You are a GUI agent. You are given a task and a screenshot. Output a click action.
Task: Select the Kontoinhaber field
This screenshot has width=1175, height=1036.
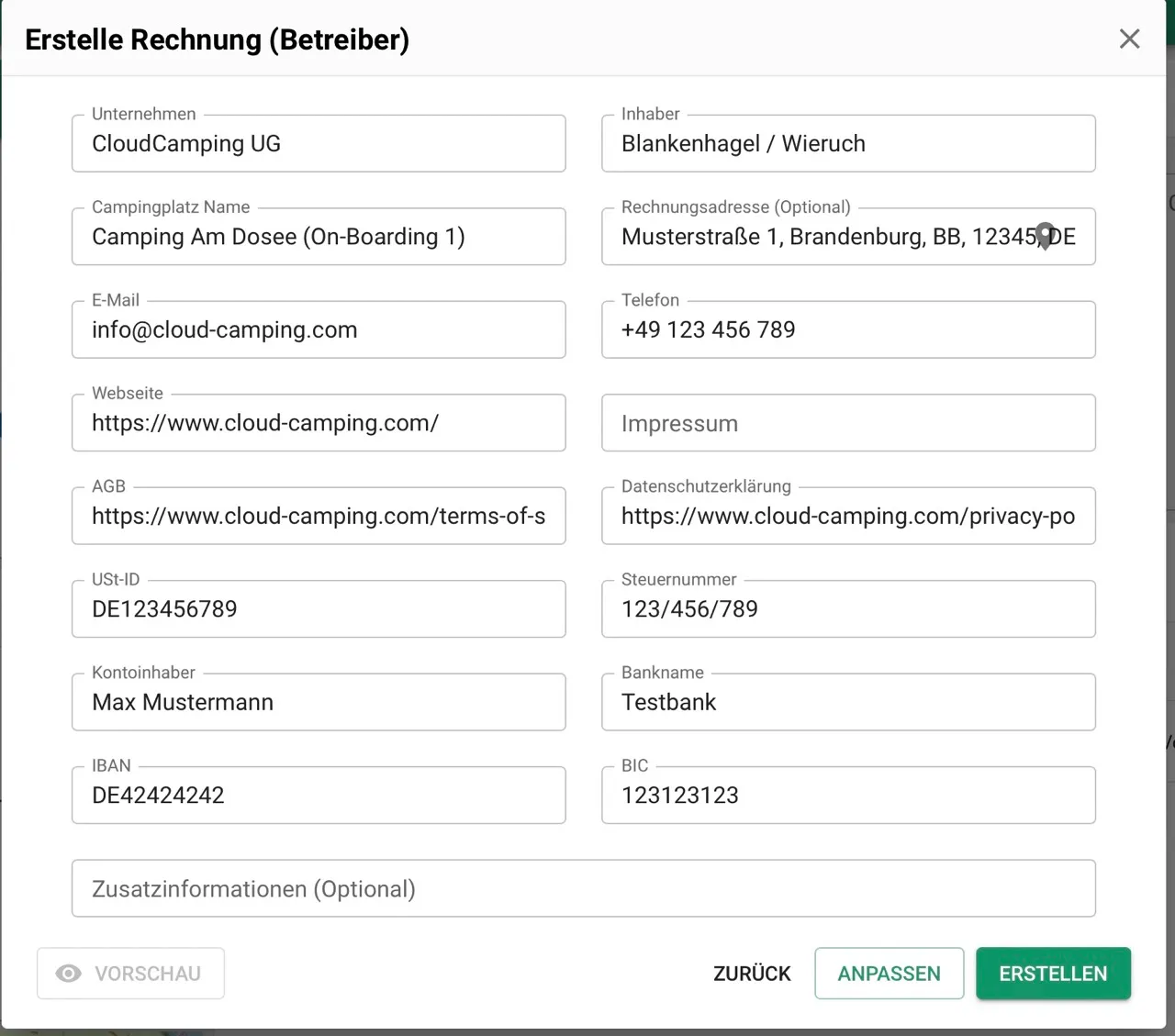[x=319, y=702]
